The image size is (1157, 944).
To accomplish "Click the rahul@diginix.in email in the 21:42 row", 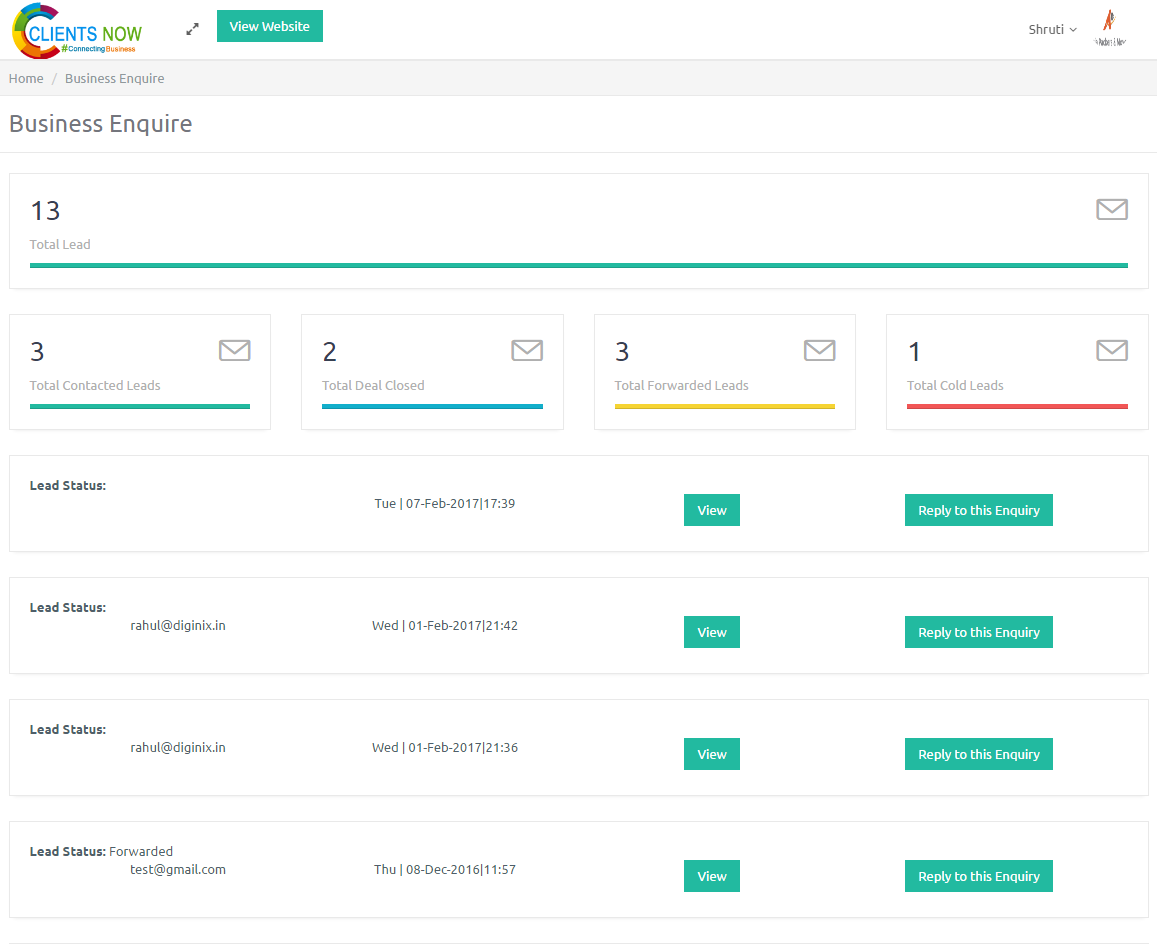I will click(x=178, y=625).
